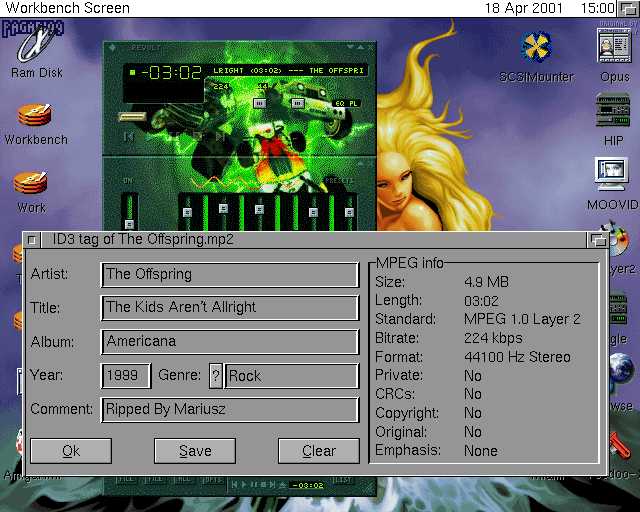Click the Comment field Ripped By Mariusz

(230, 410)
